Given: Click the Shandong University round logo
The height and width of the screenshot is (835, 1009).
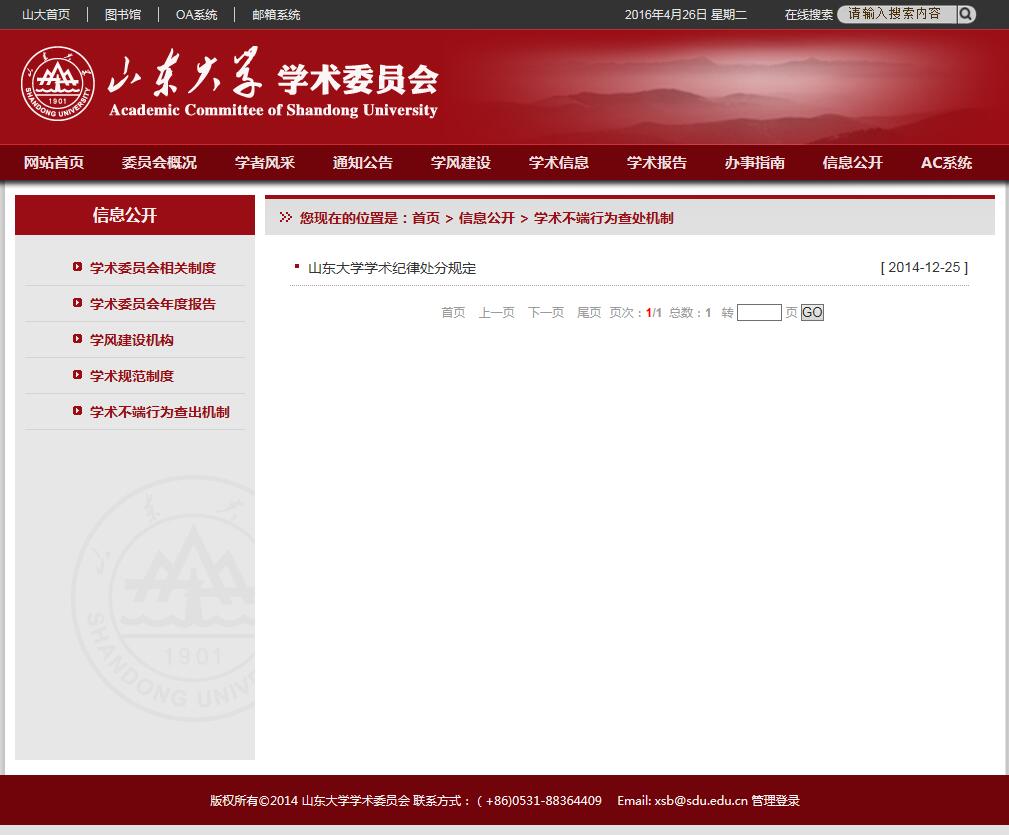Looking at the screenshot, I should [x=58, y=84].
